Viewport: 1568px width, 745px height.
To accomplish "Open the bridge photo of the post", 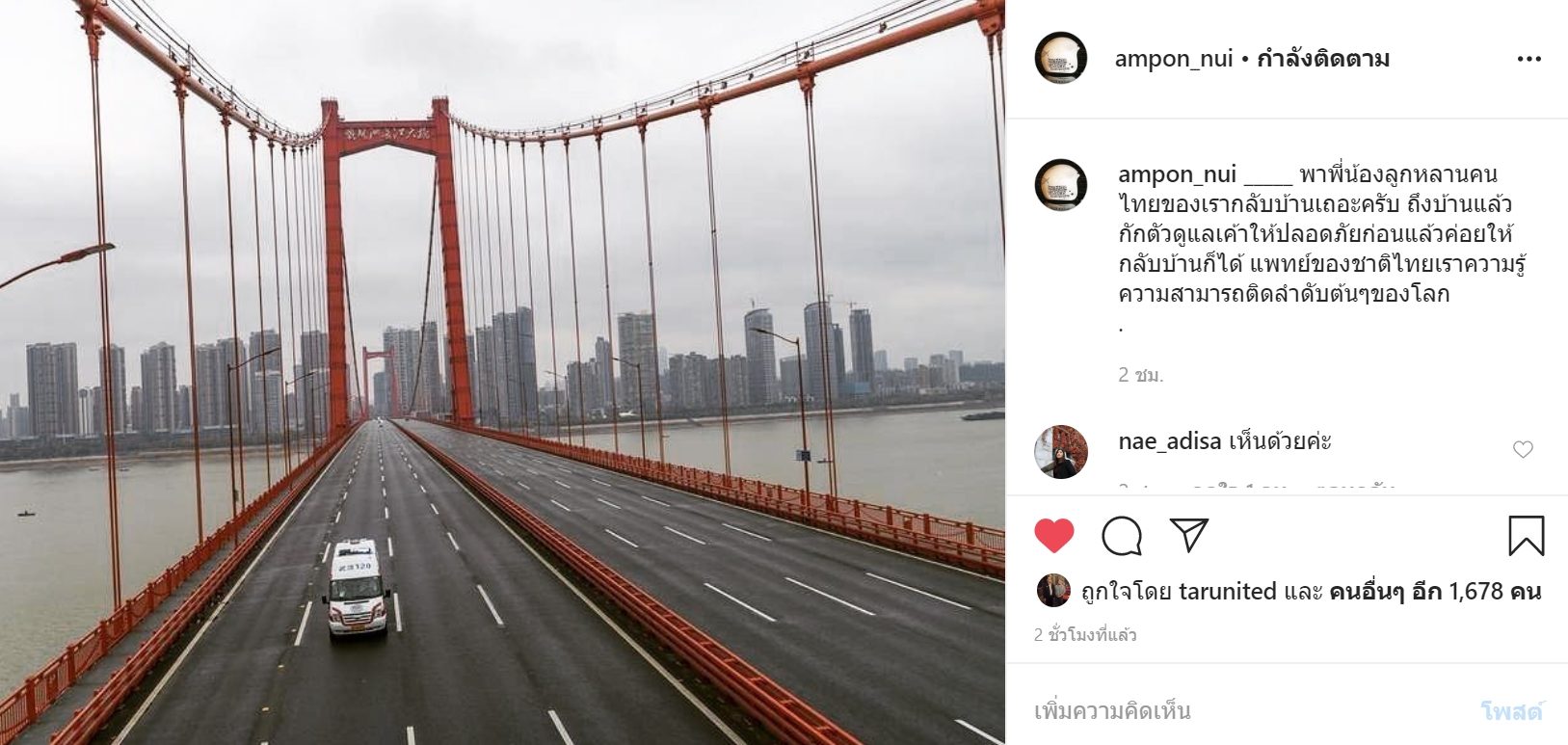I will (x=502, y=372).
